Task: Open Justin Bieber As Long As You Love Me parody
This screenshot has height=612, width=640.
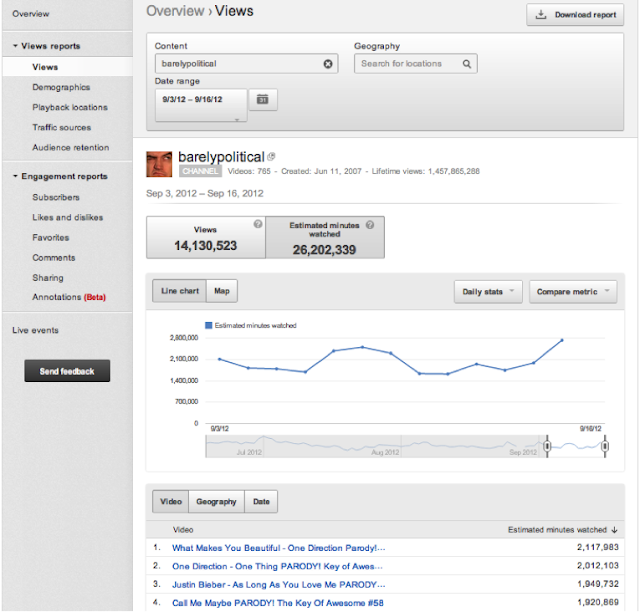Action: tap(278, 585)
